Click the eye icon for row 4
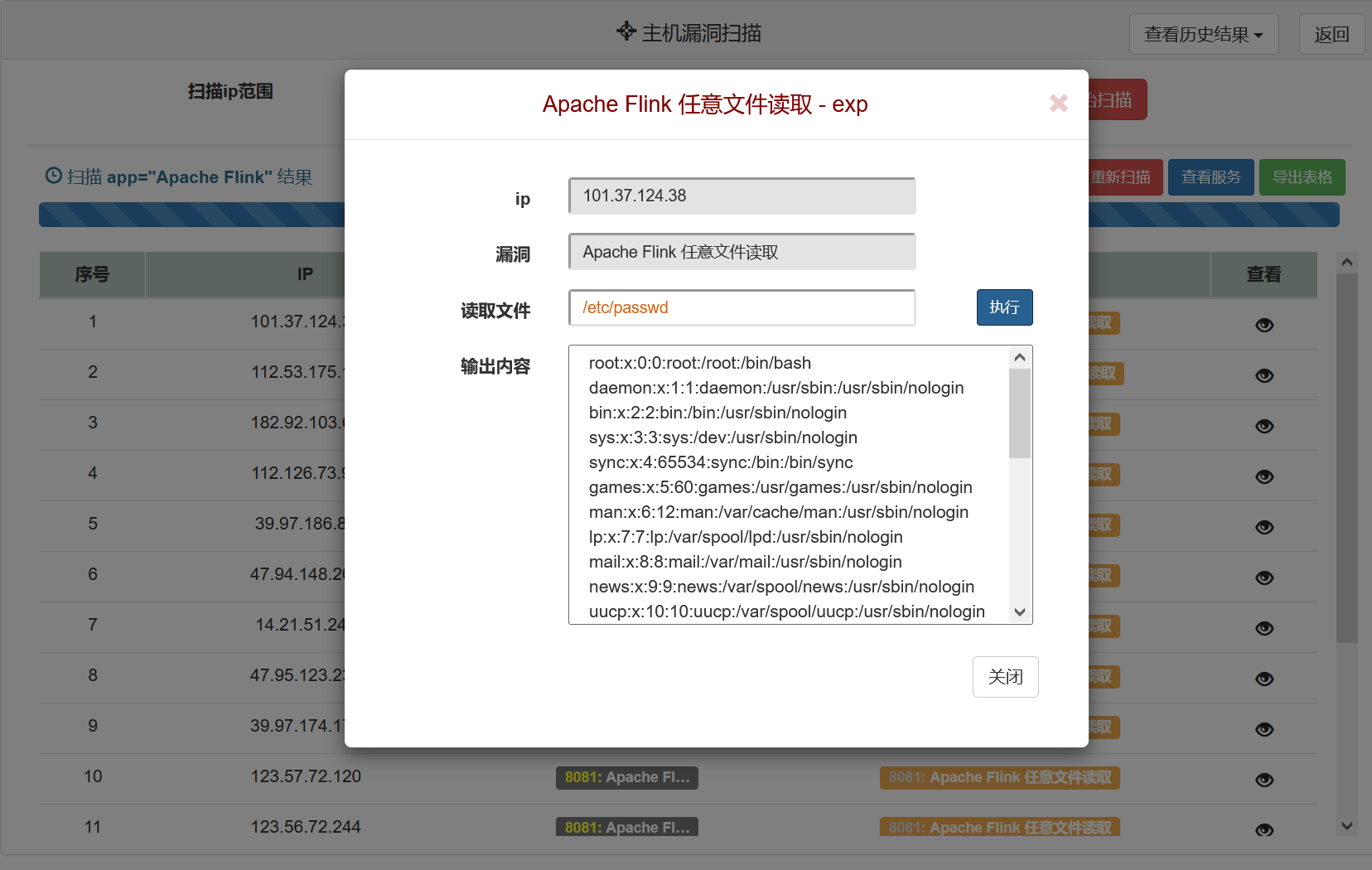The width and height of the screenshot is (1372, 870). 1264,476
